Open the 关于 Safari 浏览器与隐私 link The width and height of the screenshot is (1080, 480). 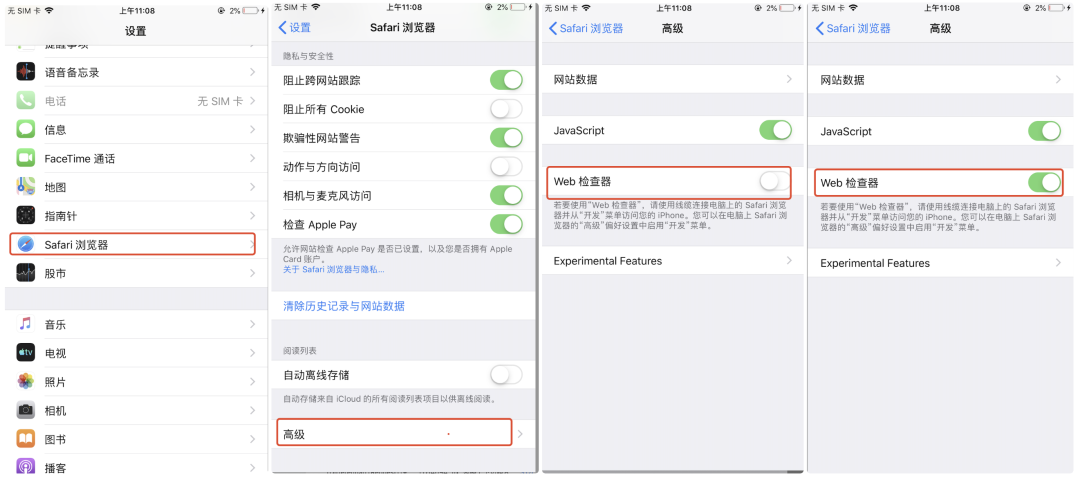coord(333,269)
